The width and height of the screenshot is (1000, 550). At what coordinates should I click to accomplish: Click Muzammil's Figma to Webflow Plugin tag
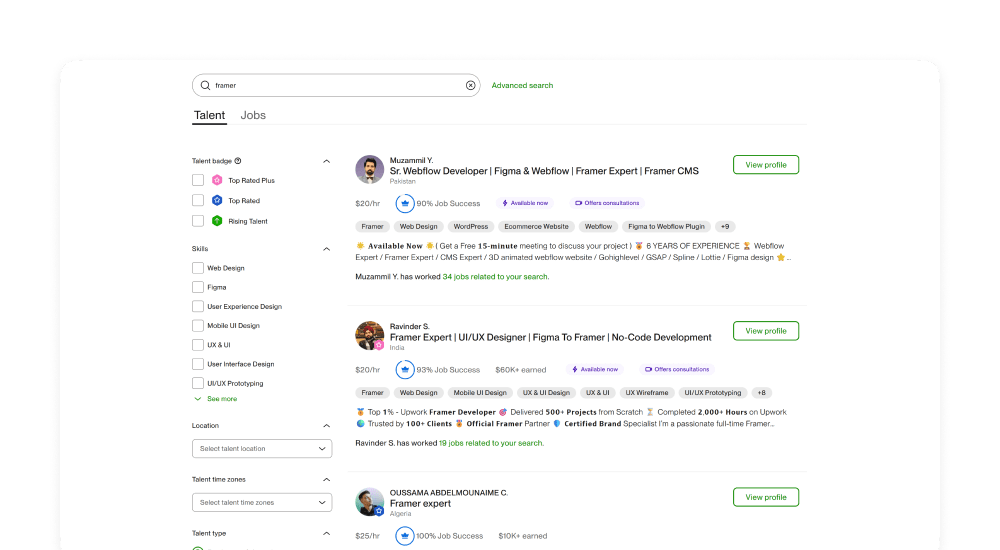point(666,227)
